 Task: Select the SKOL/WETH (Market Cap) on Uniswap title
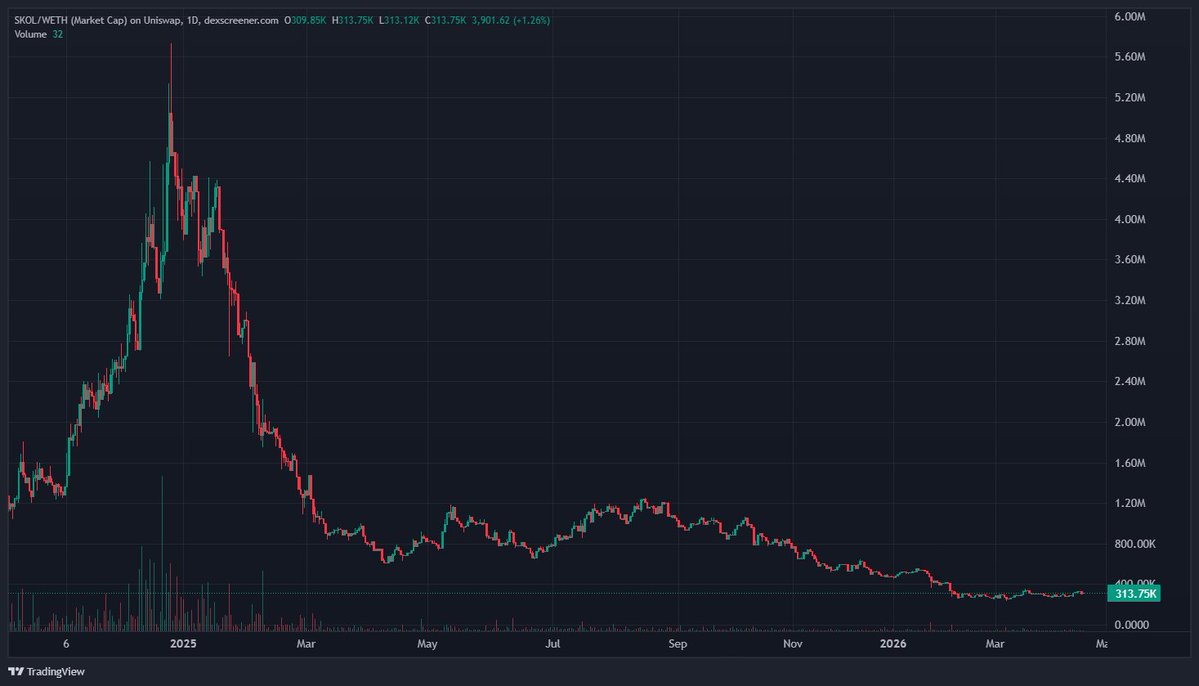click(98, 21)
